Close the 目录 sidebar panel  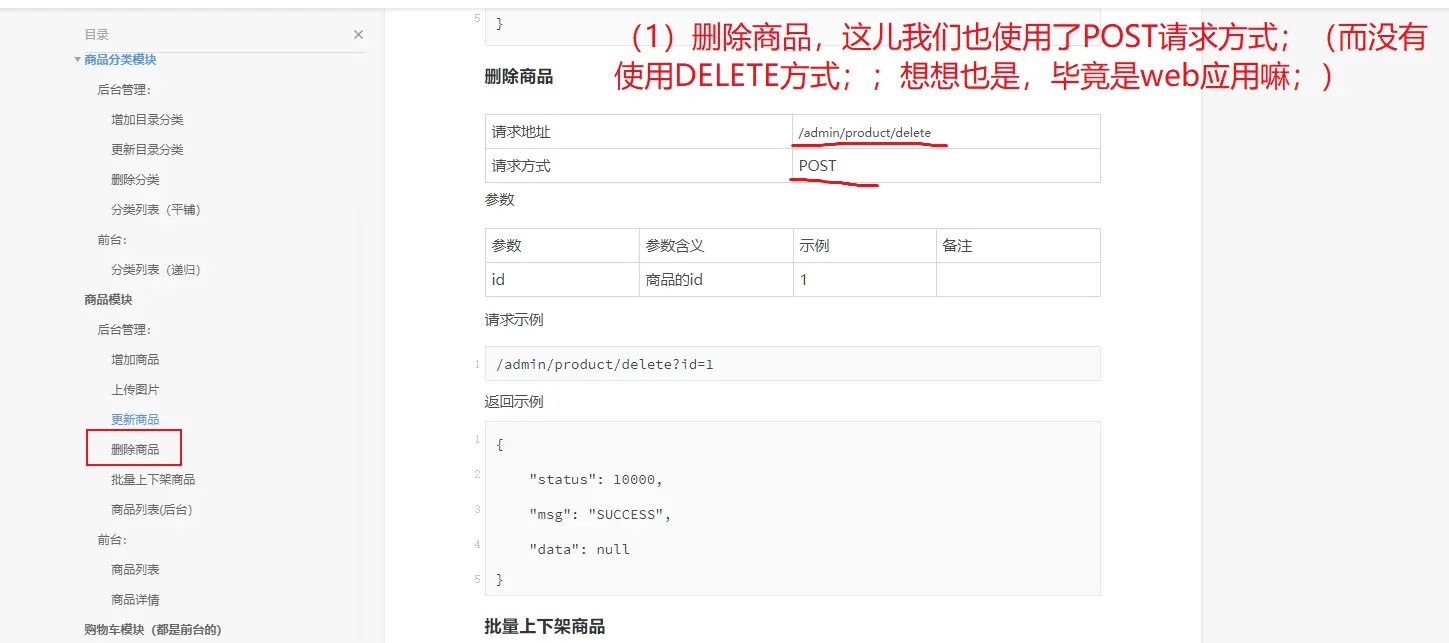point(358,35)
